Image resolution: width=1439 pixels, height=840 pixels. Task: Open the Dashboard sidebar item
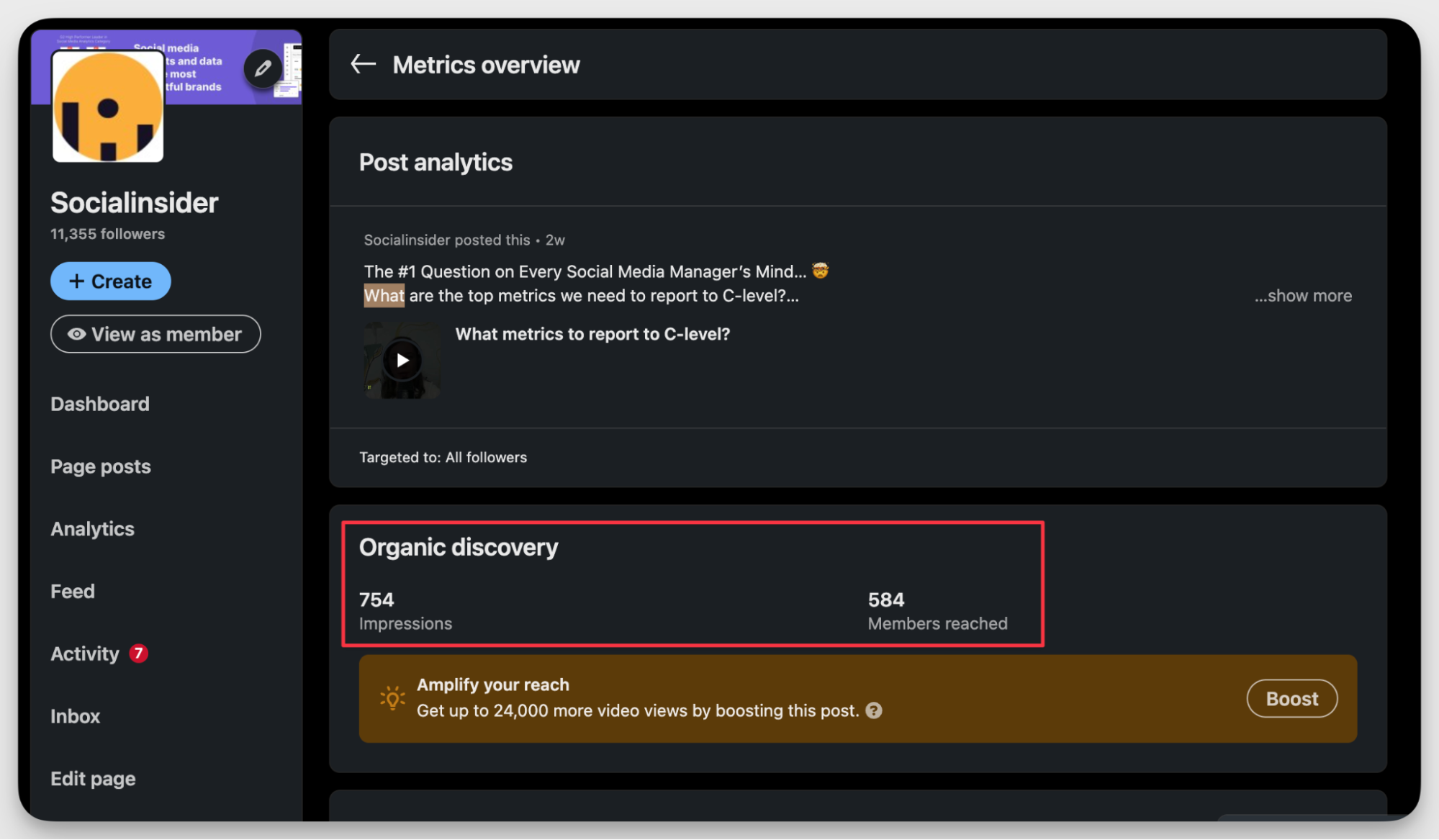pyautogui.click(x=100, y=404)
